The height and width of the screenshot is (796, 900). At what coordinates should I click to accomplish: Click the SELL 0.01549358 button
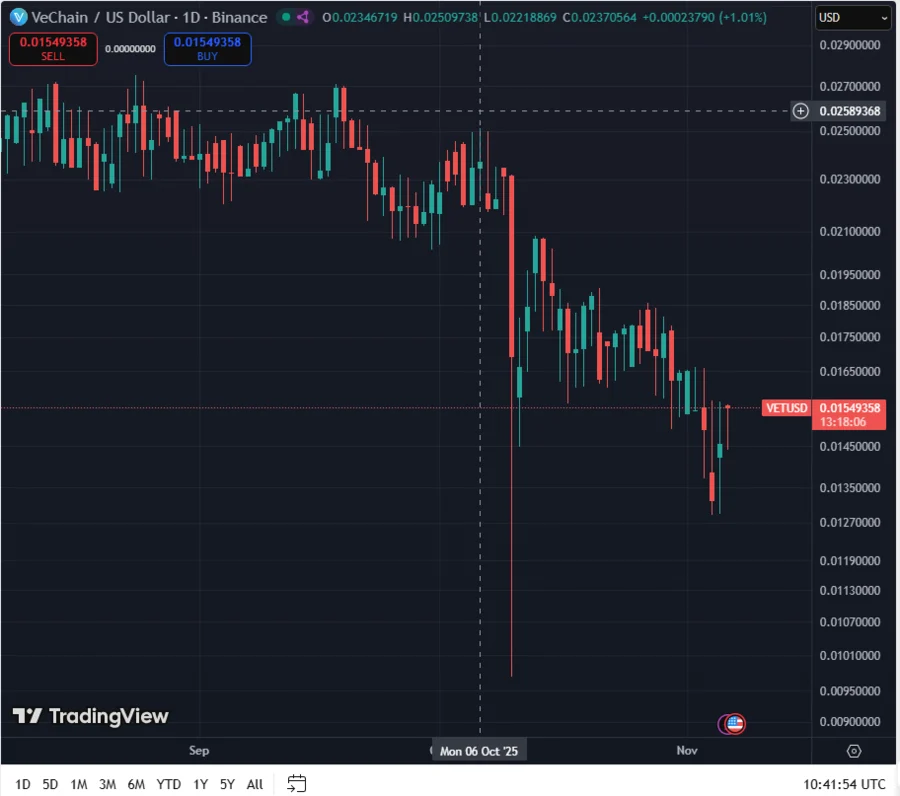click(x=53, y=49)
